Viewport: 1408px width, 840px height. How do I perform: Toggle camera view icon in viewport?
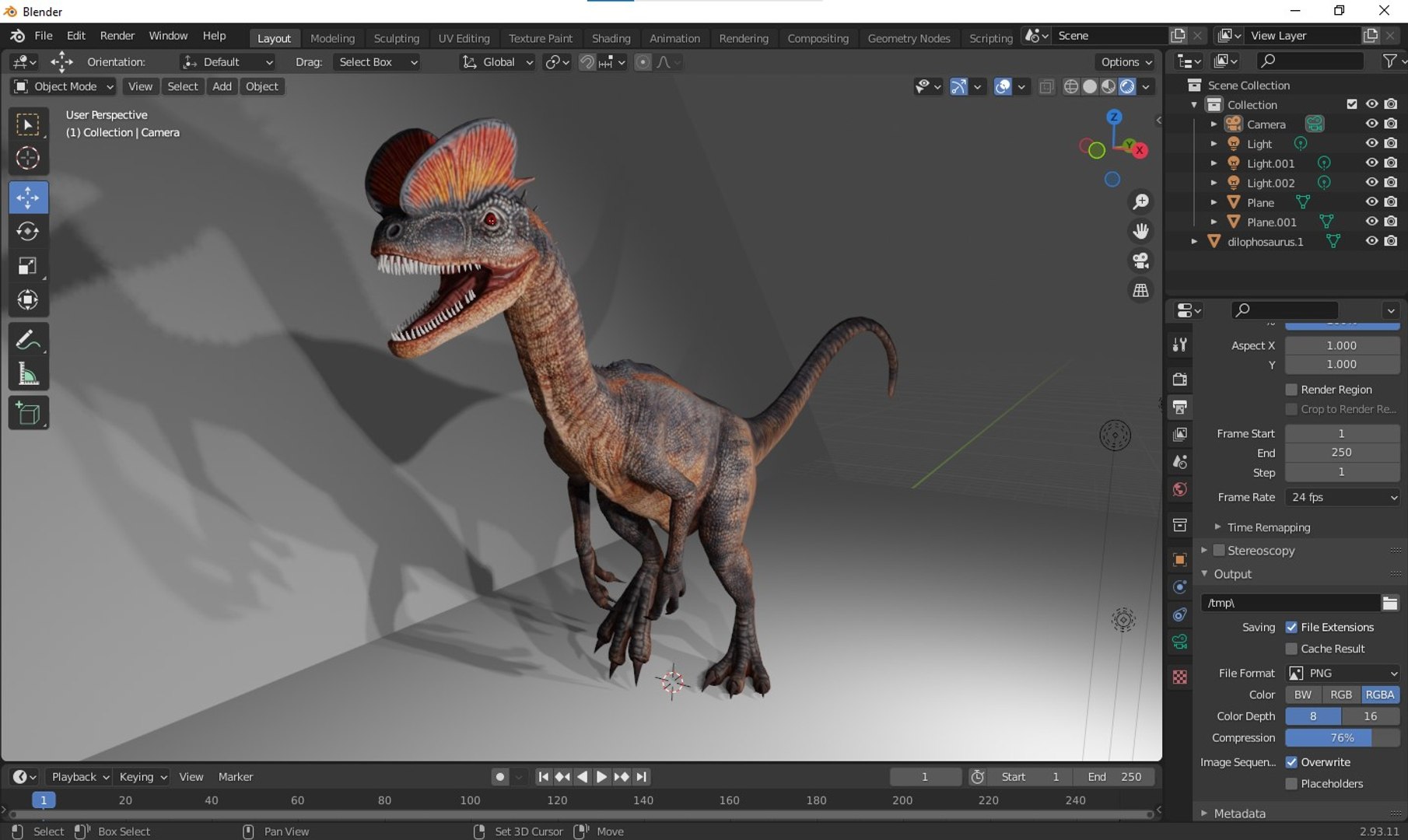pyautogui.click(x=1140, y=261)
